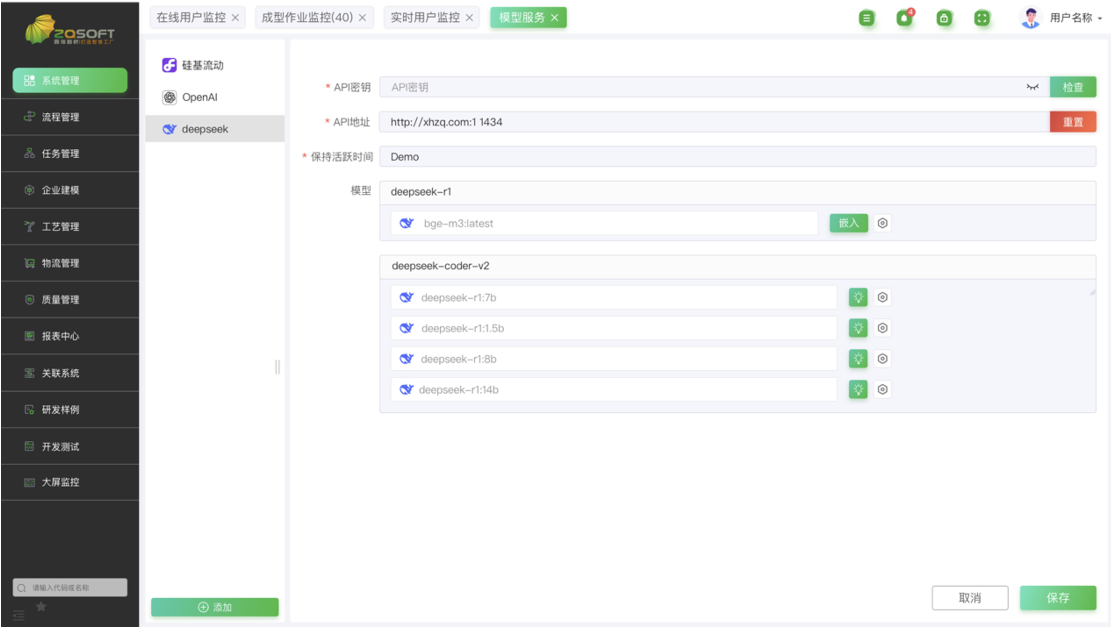Open settings gear for deepseek-r1:1.5b
Screen dimensions: 1111x629
[x=882, y=328]
